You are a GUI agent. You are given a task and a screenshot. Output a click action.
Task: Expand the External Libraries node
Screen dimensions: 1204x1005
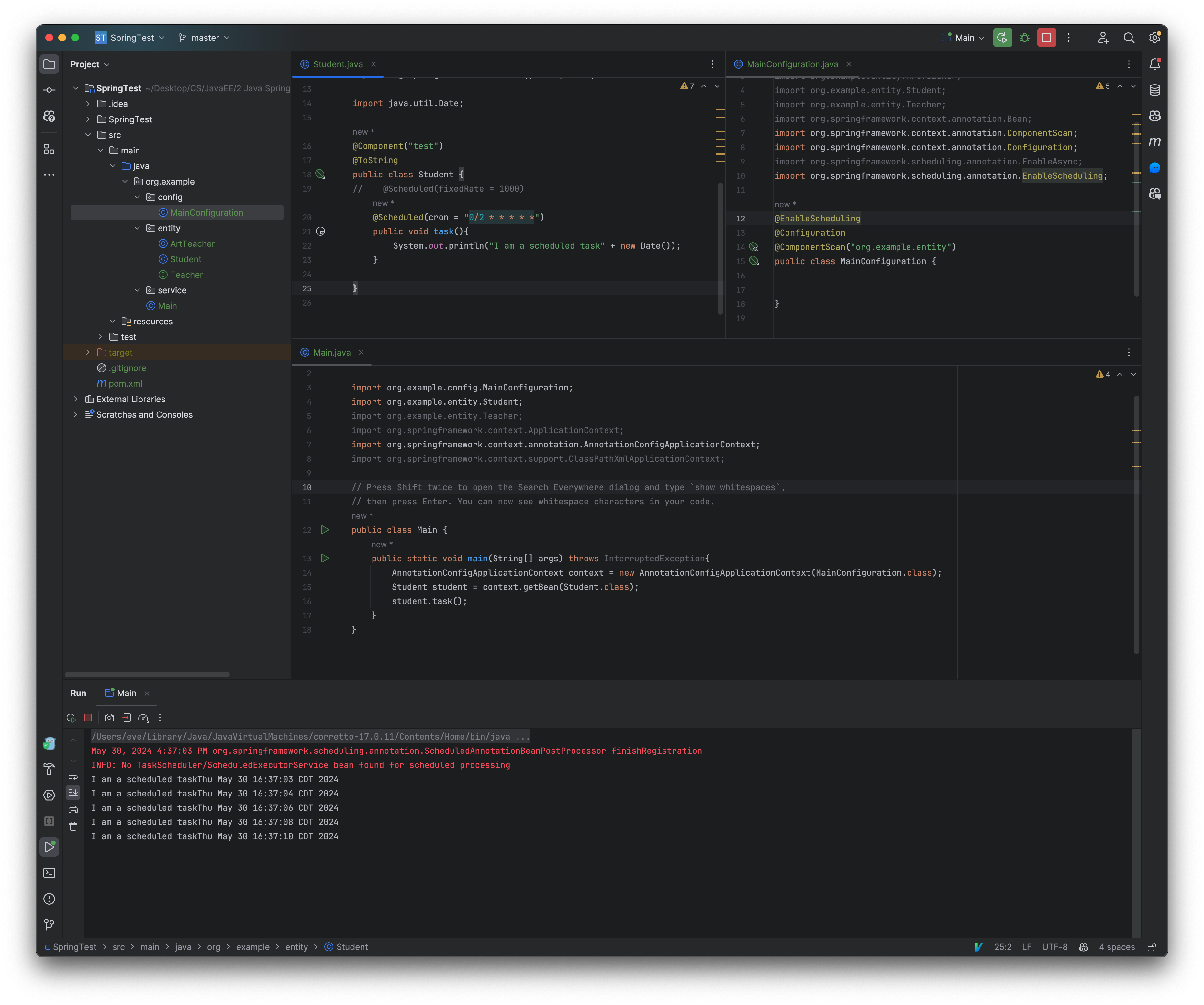(76, 399)
